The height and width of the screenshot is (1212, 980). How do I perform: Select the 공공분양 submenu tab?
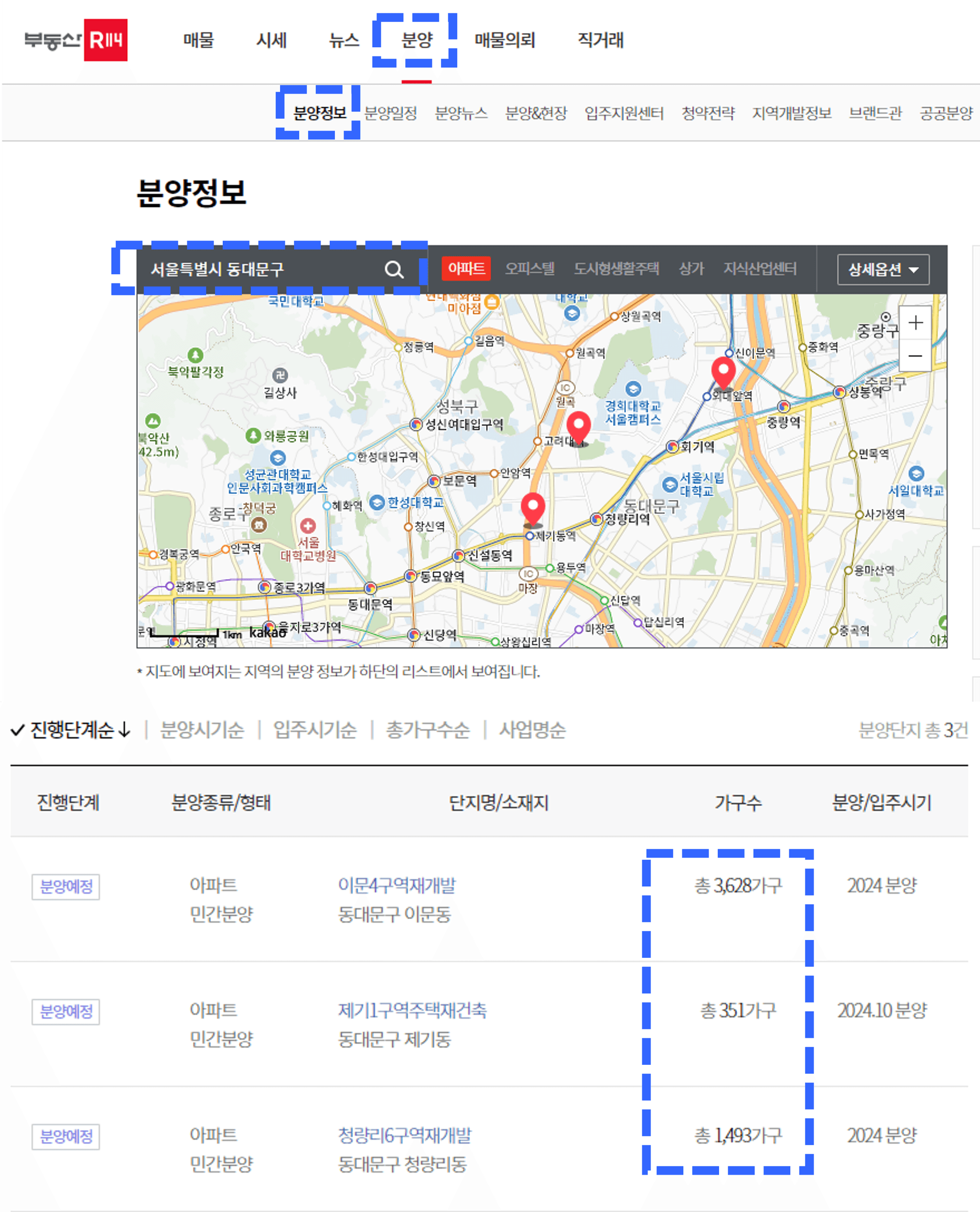pyautogui.click(x=946, y=113)
